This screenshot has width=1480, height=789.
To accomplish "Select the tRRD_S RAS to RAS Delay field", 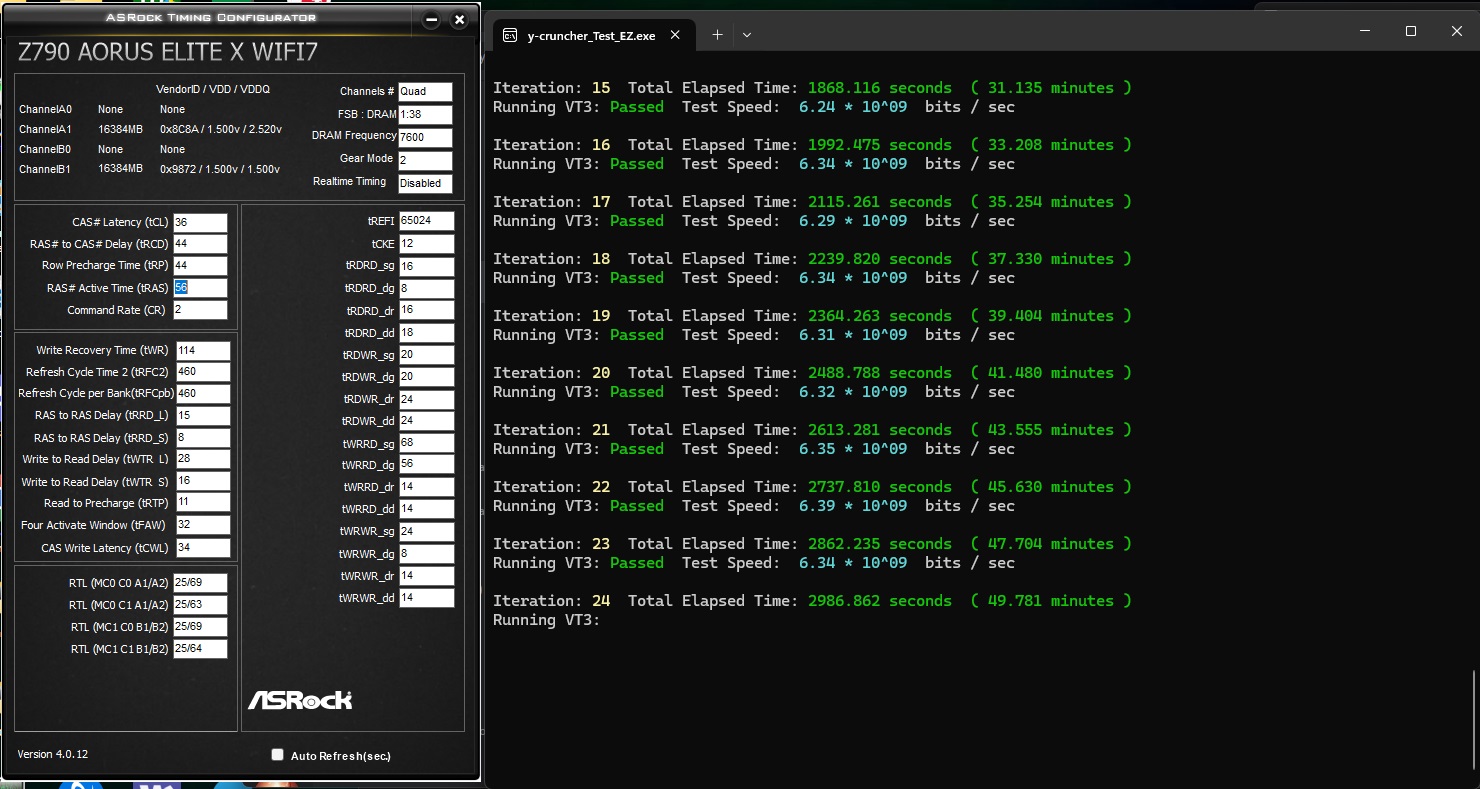I will coord(203,438).
